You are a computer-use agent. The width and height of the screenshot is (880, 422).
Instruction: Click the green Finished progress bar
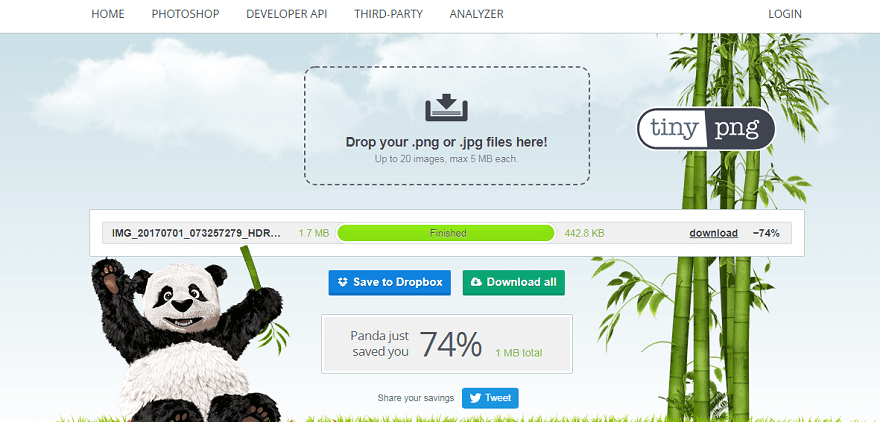point(446,233)
